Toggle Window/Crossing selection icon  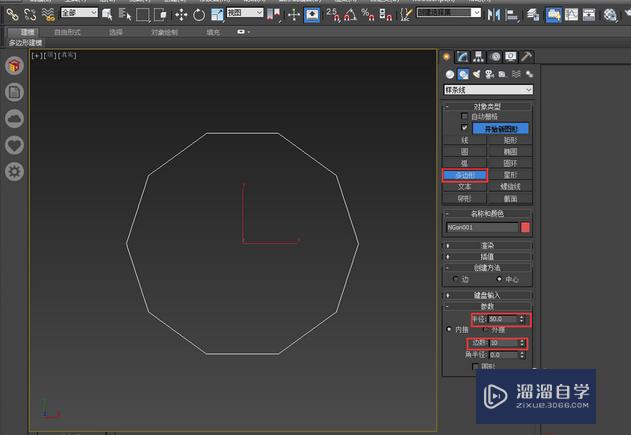pos(161,15)
